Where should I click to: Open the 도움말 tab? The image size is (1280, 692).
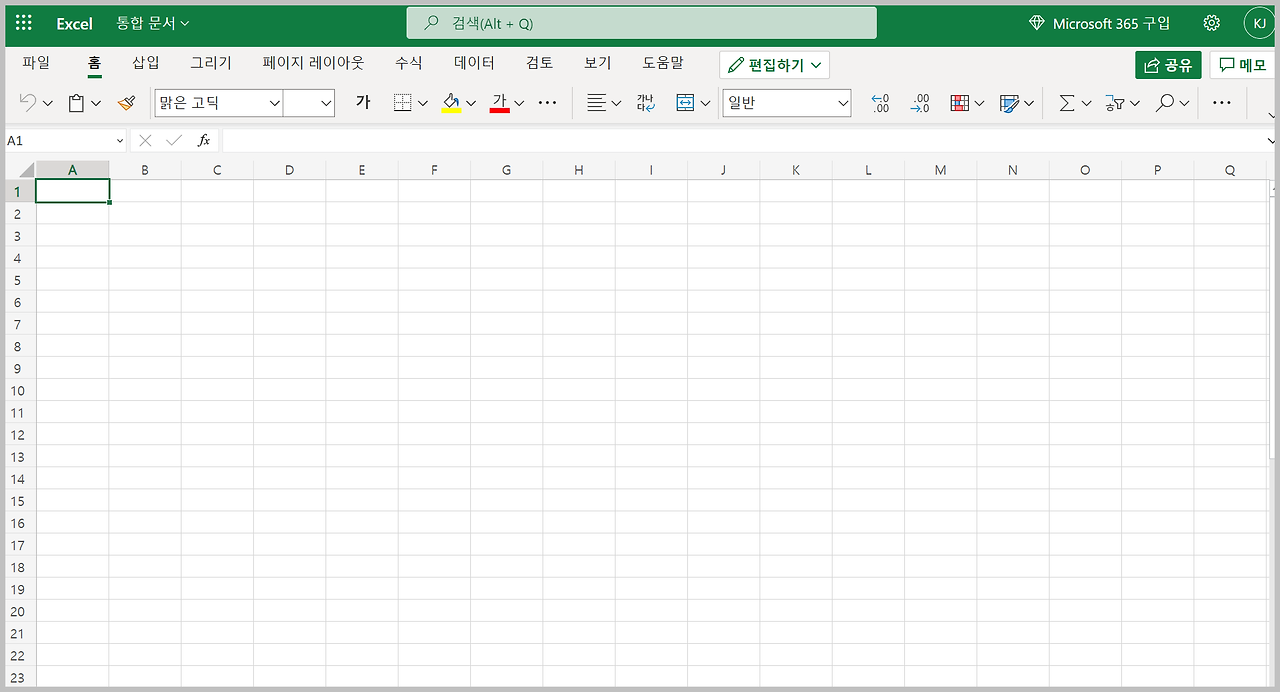click(663, 63)
